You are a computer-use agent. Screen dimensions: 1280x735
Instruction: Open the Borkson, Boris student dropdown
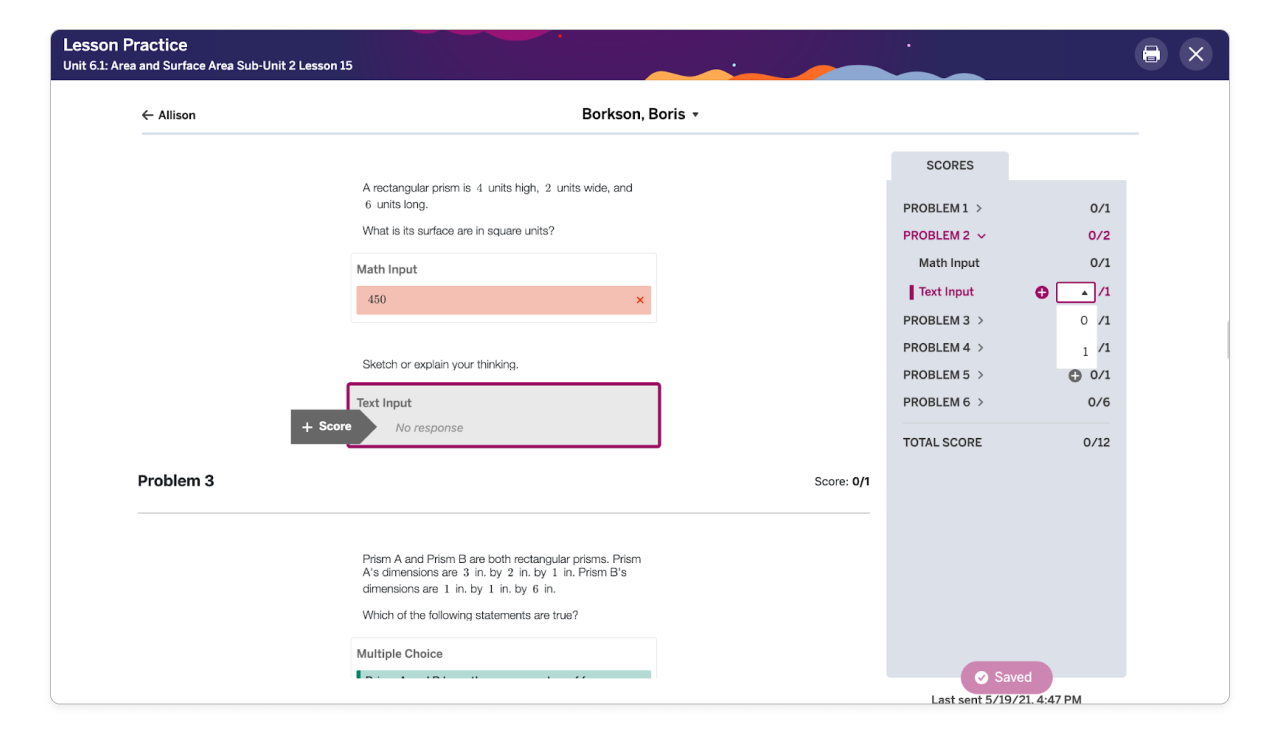pyautogui.click(x=641, y=114)
